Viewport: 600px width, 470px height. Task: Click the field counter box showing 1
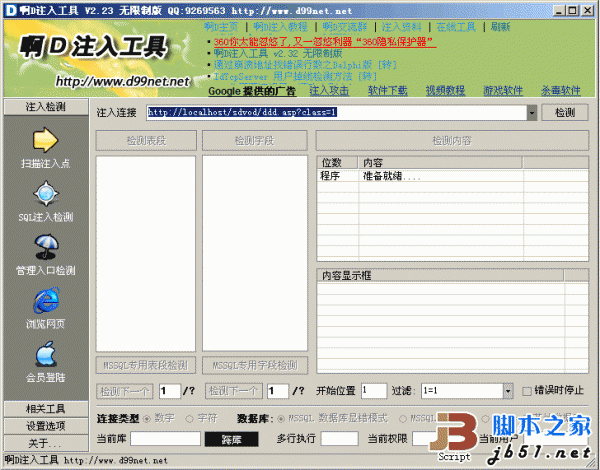point(278,391)
